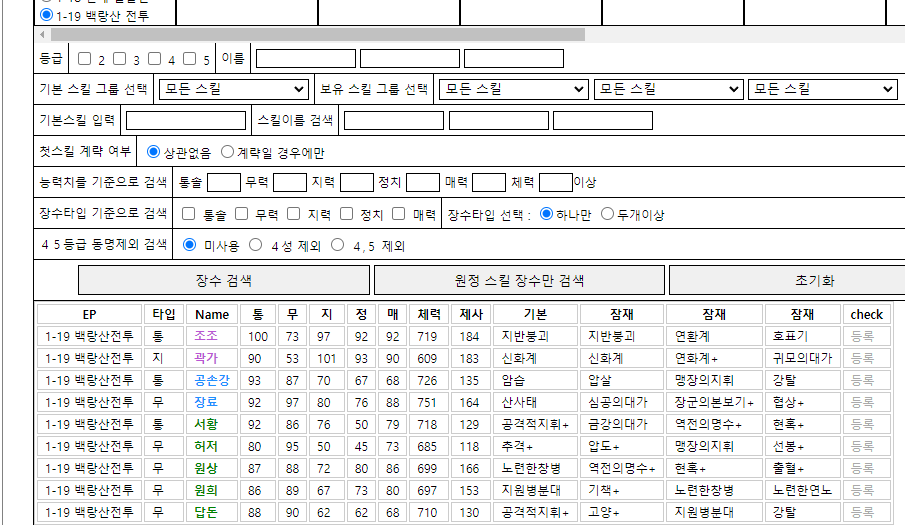Open general 조조 name link
The width and height of the screenshot is (905, 525).
click(206, 336)
